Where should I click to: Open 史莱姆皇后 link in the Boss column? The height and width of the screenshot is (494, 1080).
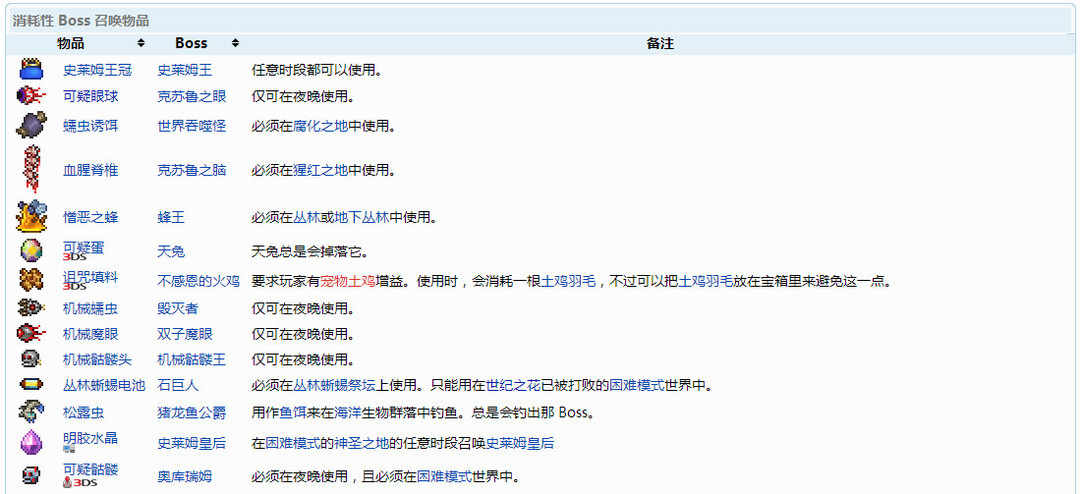coord(191,443)
